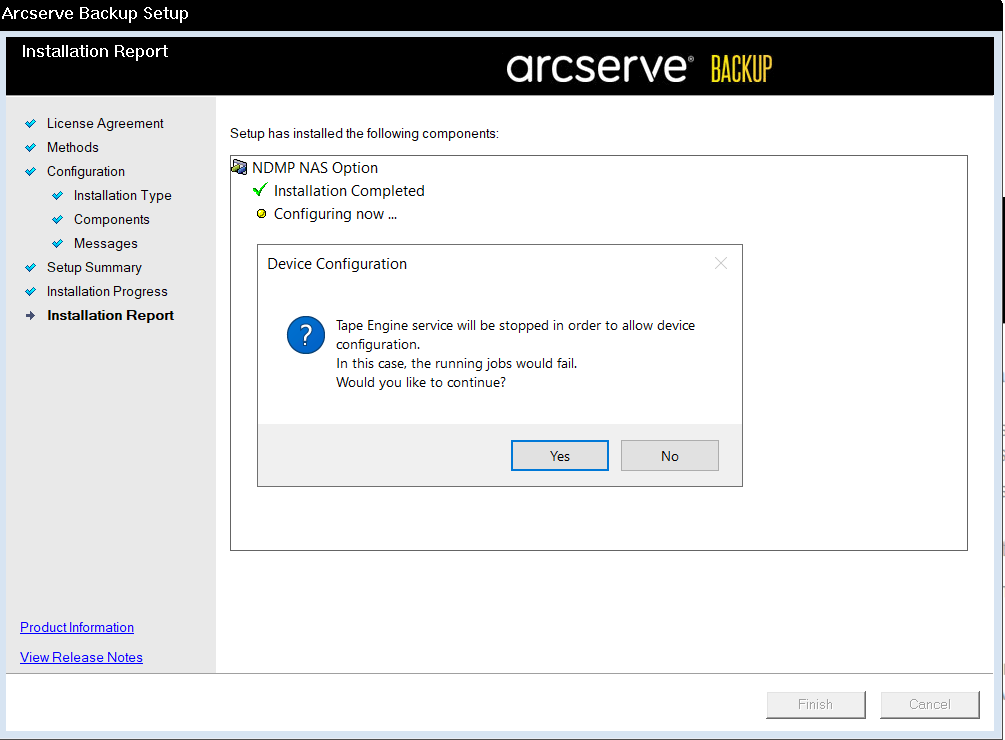Click the NDMP NAS Option component icon

pos(239,166)
